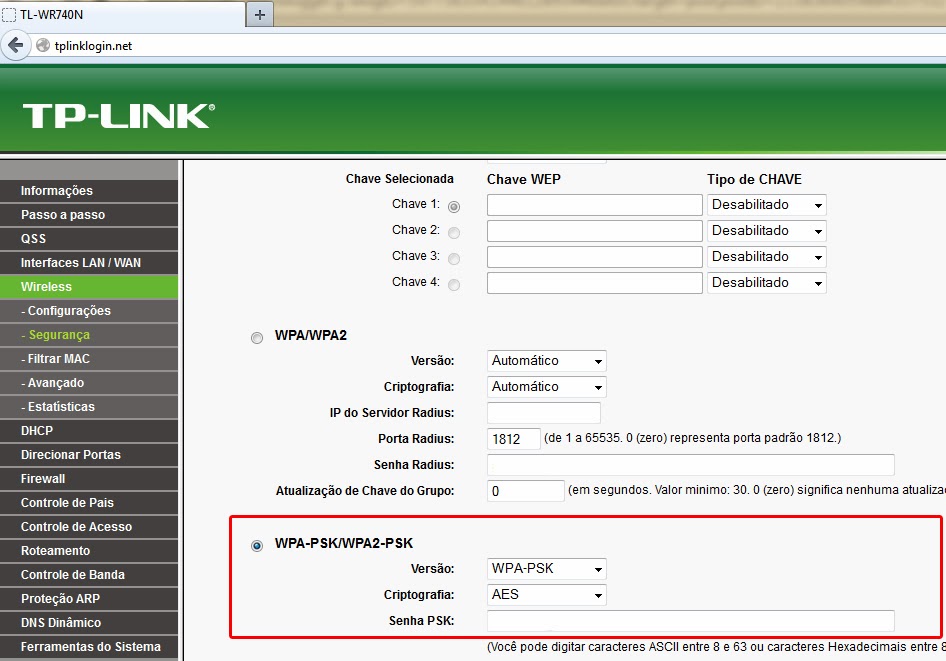Open Chave 4 Tipo de CHAVE dropdown

pyautogui.click(x=766, y=283)
